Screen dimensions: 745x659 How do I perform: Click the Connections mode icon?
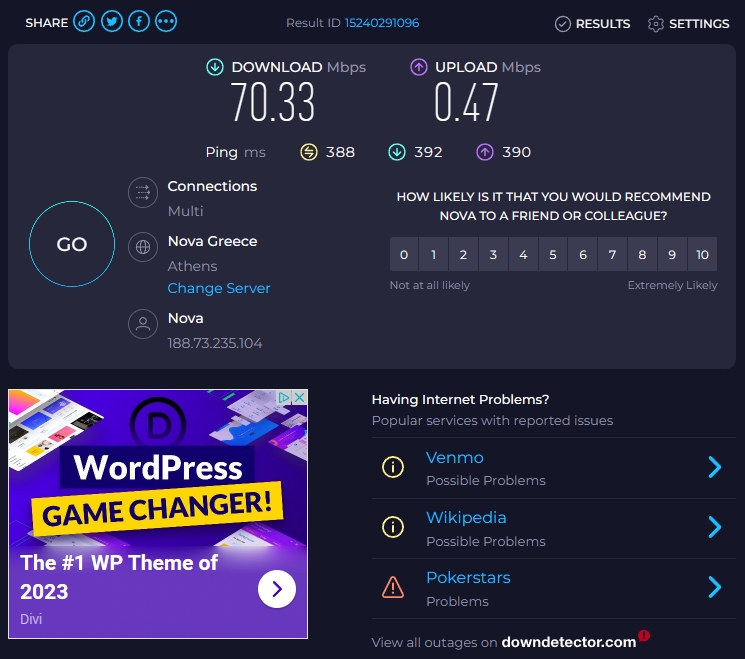pos(143,192)
